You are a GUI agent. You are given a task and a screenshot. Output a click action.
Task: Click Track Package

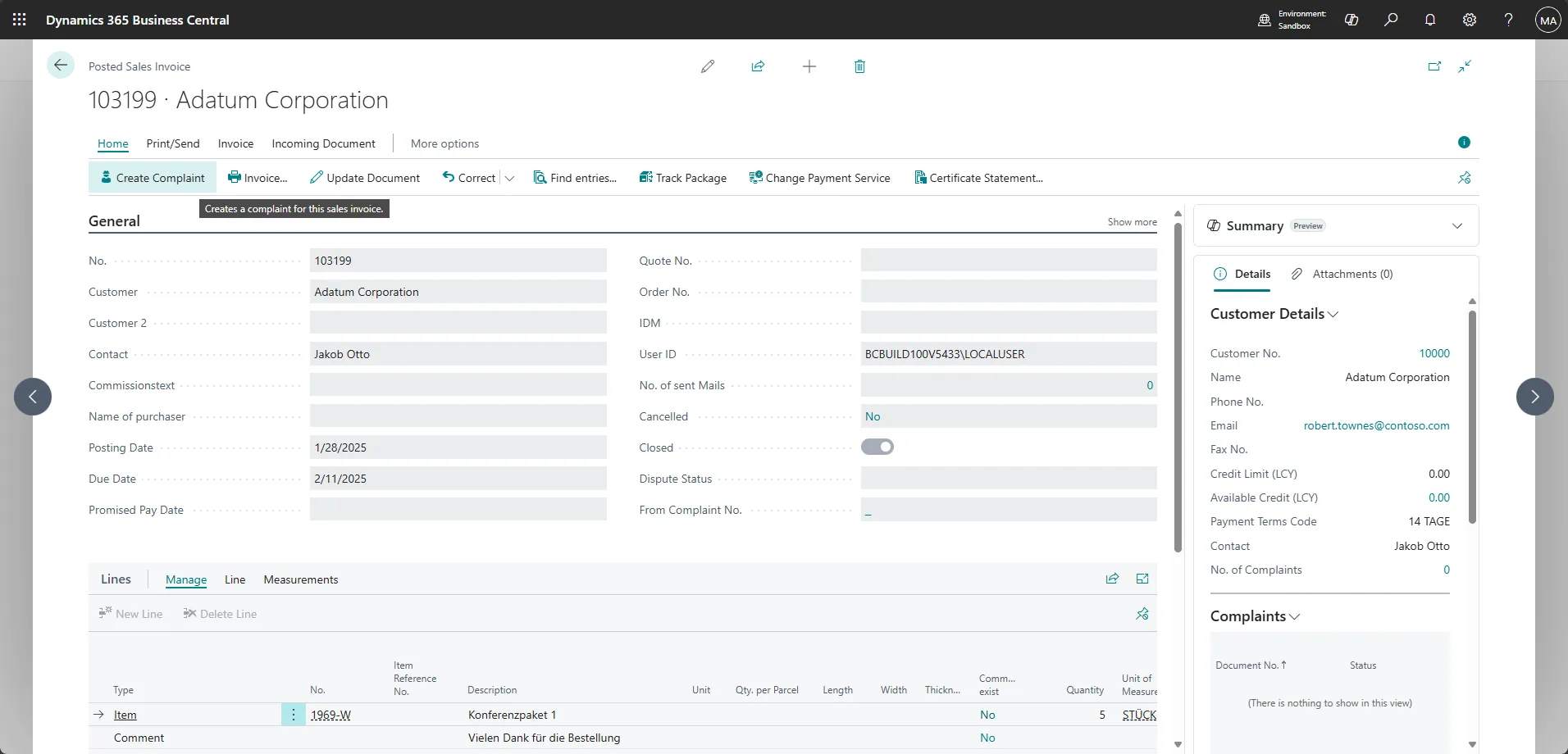[x=683, y=178]
